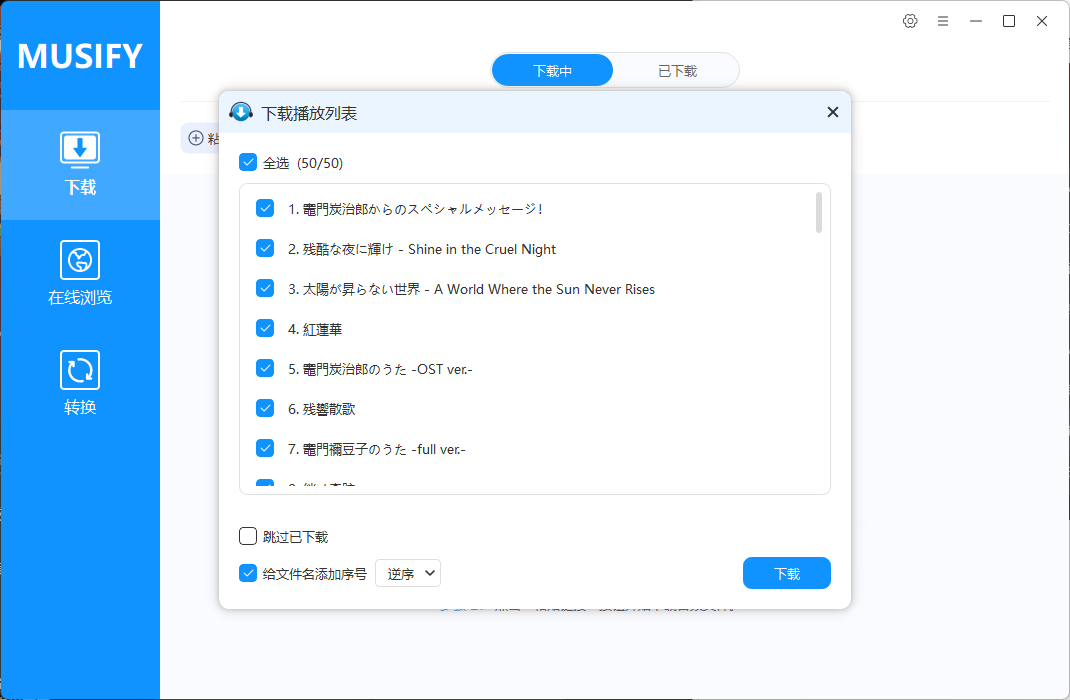The width and height of the screenshot is (1070, 700).
Task: Click track title 2. 残酷な夜に輝け
Action: coord(422,250)
